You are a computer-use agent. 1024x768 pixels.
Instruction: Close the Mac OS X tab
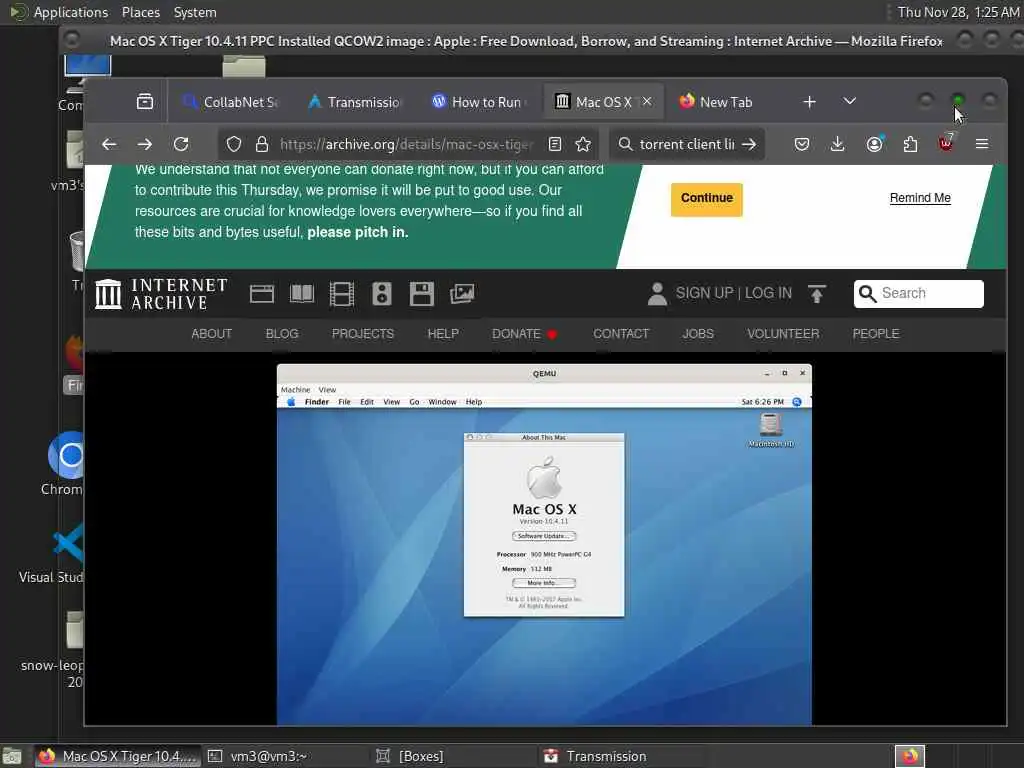[x=647, y=101]
